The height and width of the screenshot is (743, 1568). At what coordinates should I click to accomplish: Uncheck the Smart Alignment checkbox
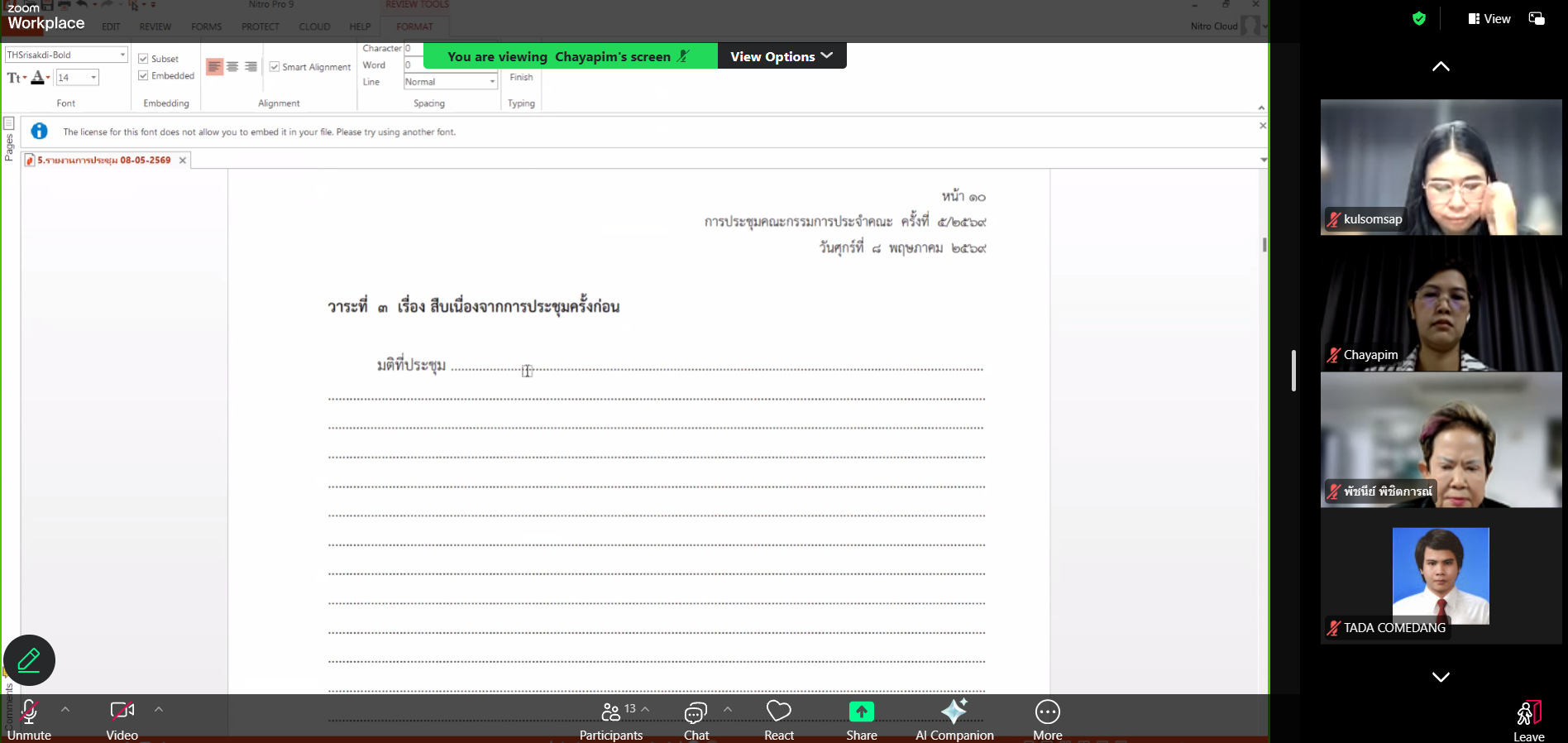click(x=275, y=67)
